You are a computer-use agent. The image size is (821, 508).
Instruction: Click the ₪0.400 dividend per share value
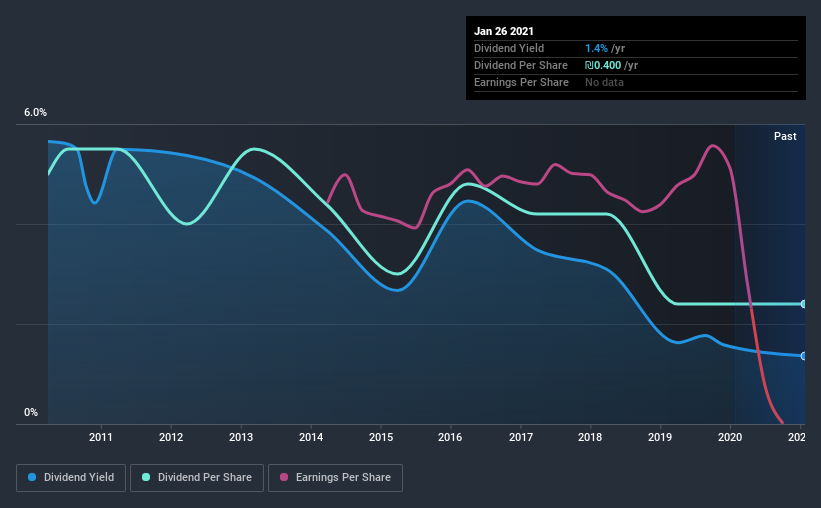click(x=603, y=65)
